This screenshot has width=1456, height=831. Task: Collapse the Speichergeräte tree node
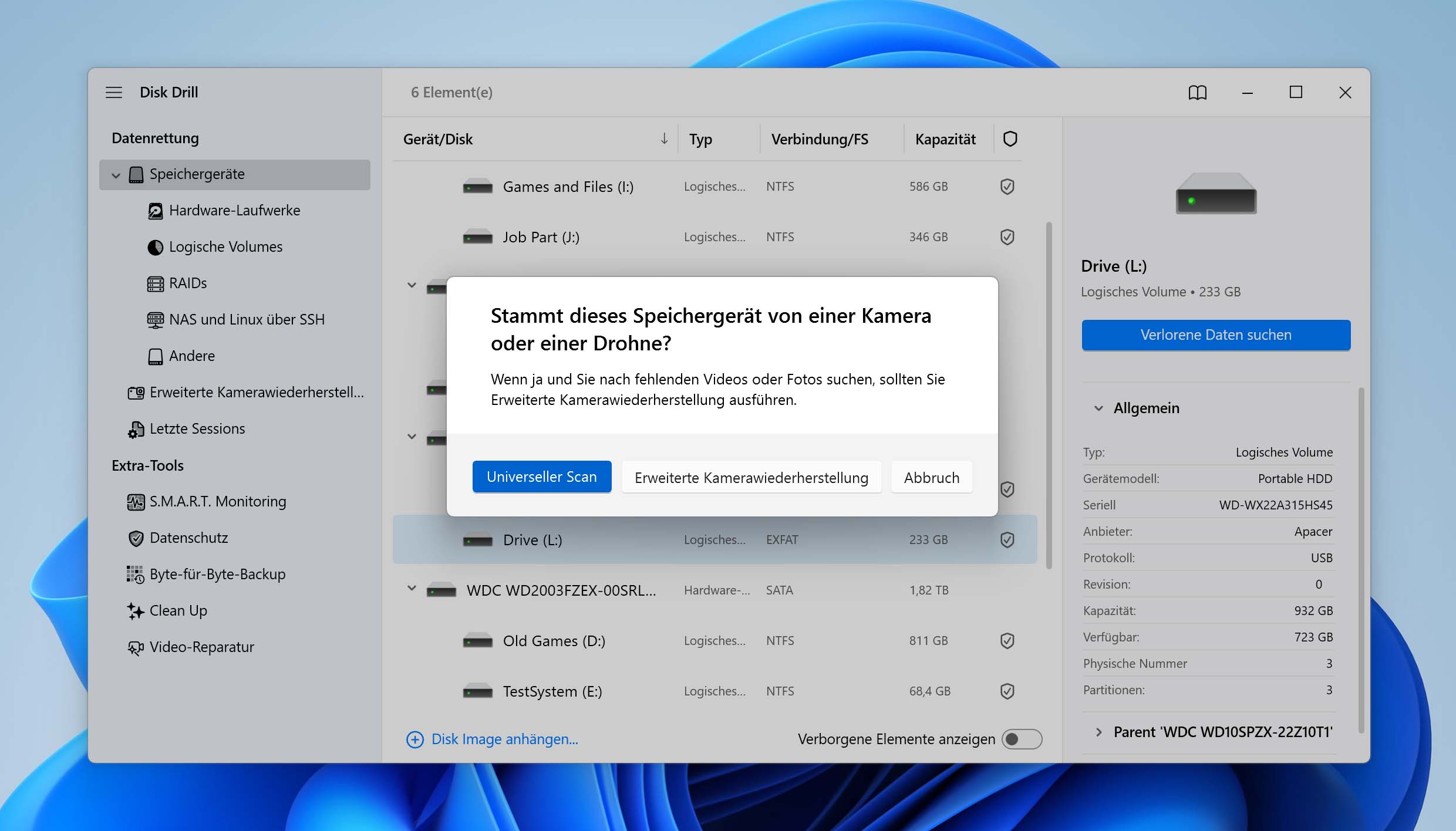click(116, 175)
